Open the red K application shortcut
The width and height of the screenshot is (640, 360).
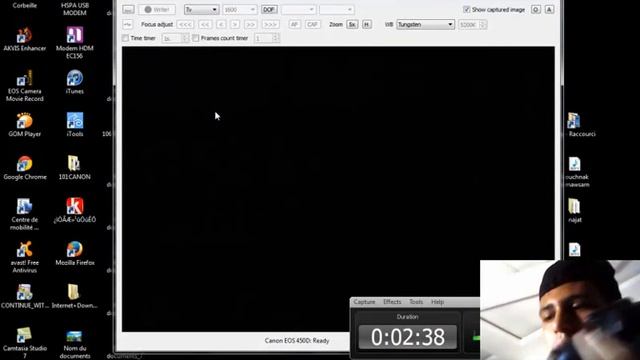[x=75, y=211]
